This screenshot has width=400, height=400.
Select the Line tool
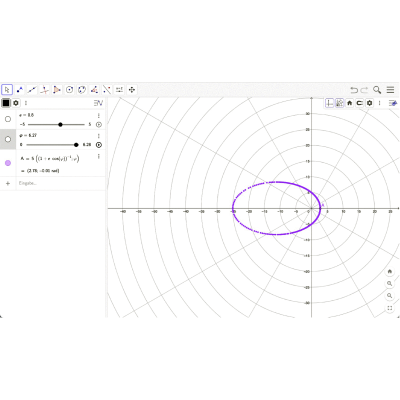(32, 90)
